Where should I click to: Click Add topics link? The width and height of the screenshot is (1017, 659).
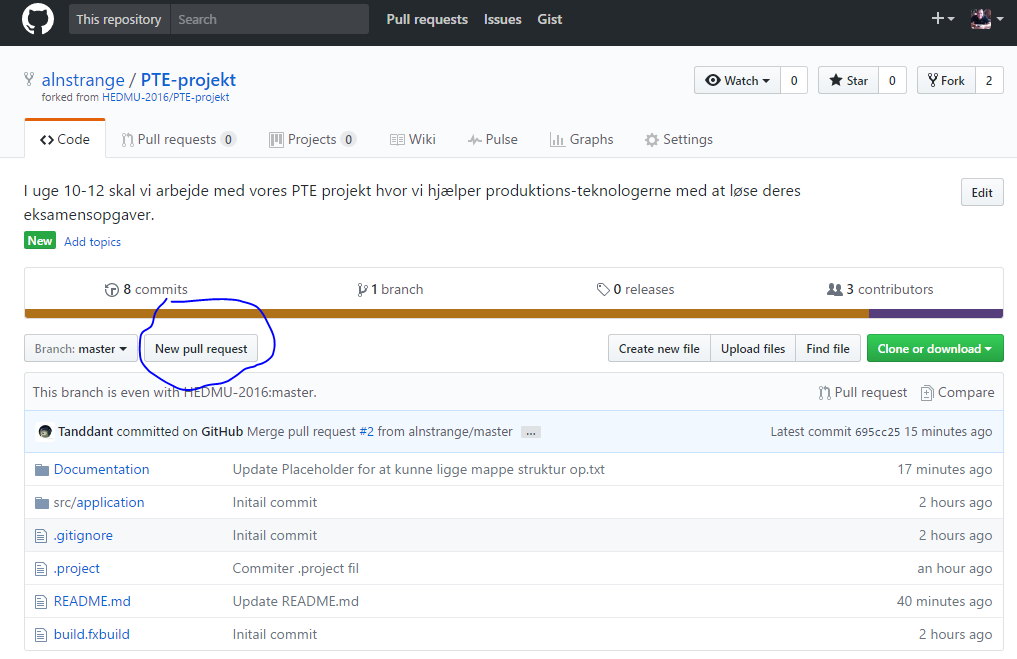pos(92,242)
